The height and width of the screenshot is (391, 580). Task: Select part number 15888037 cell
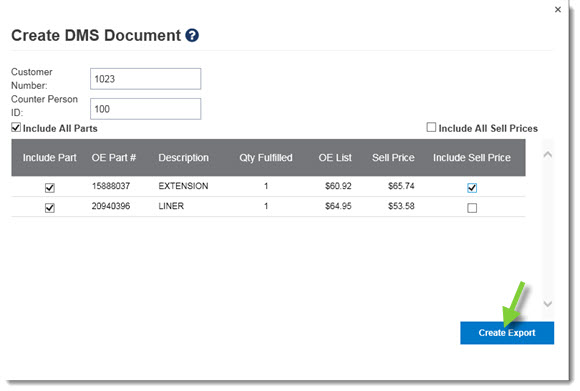[x=111, y=186]
